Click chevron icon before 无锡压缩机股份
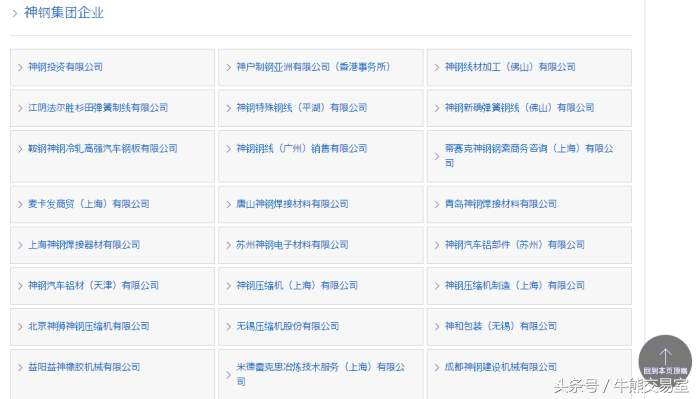The width and height of the screenshot is (698, 399). pos(228,327)
